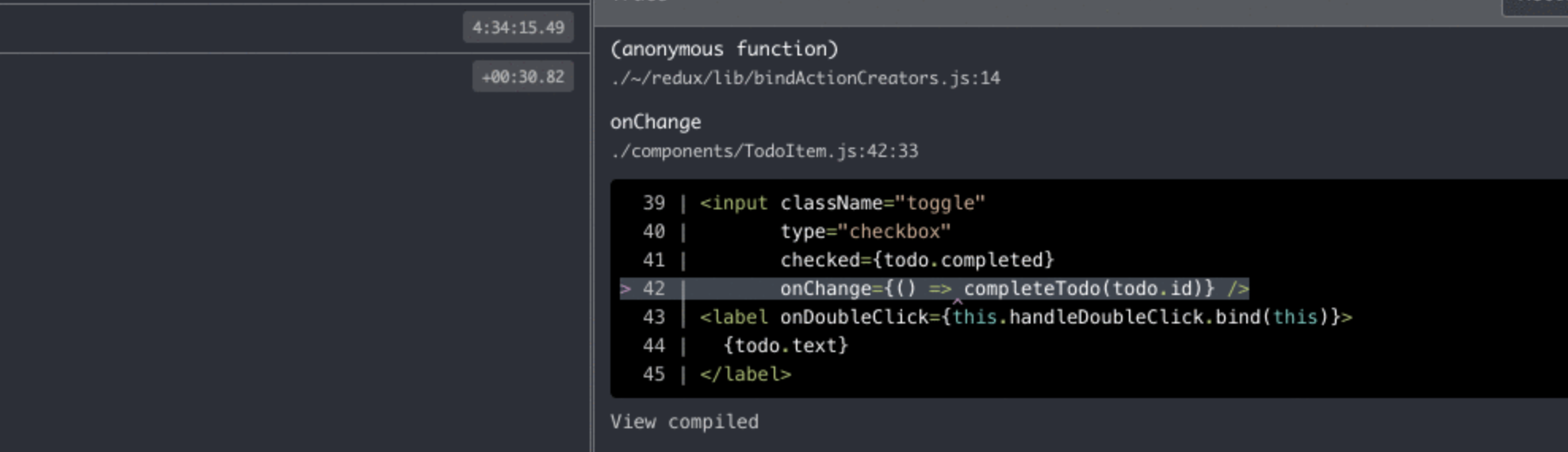Select the (anonymous function) stack frame
1568x452 pixels.
click(724, 49)
